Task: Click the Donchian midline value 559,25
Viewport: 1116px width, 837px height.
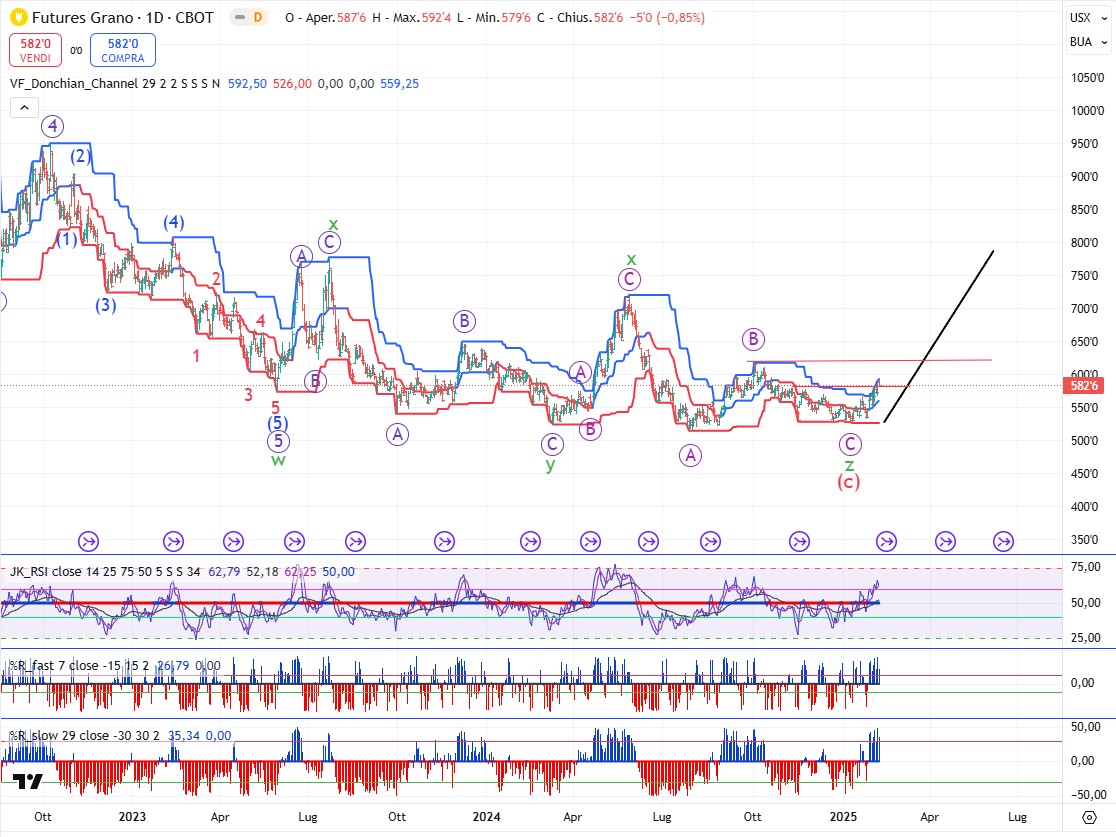Action: [x=399, y=83]
